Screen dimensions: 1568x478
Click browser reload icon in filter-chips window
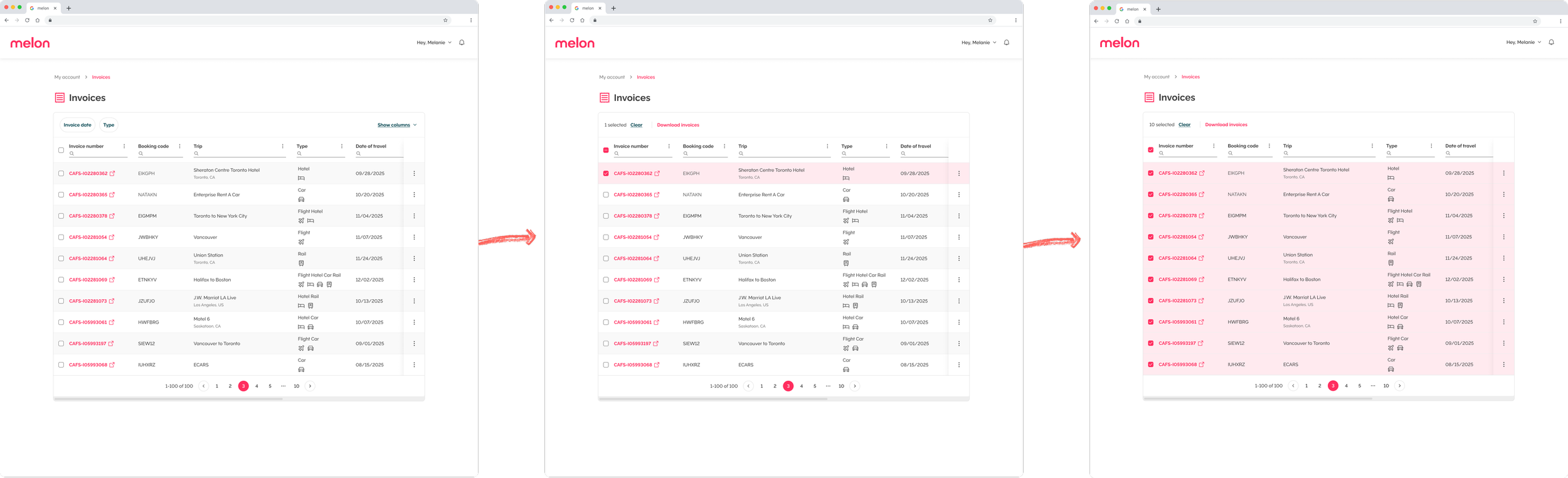click(27, 20)
